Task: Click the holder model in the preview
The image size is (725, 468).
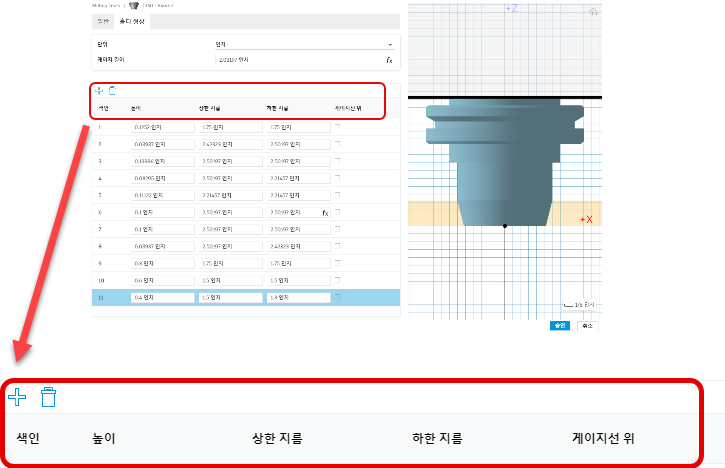Action: [504, 162]
